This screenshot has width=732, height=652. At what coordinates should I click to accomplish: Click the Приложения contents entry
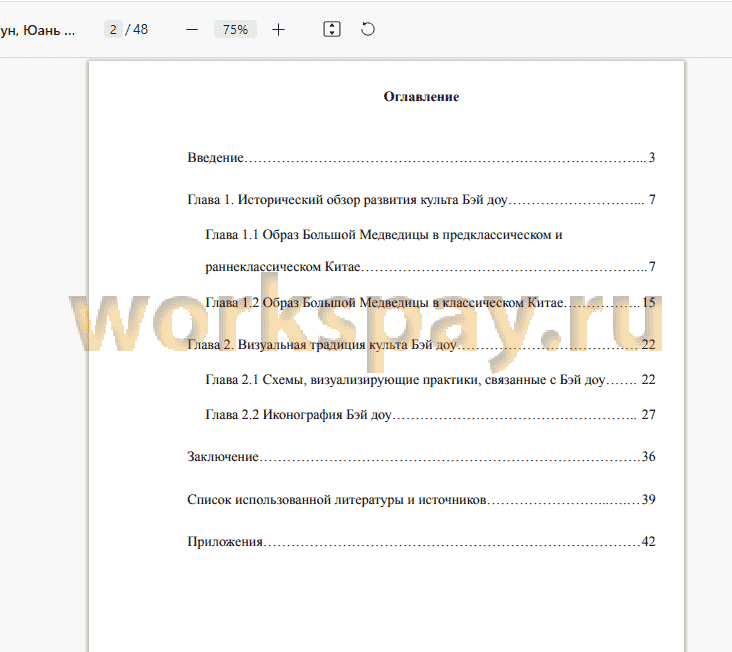point(421,542)
